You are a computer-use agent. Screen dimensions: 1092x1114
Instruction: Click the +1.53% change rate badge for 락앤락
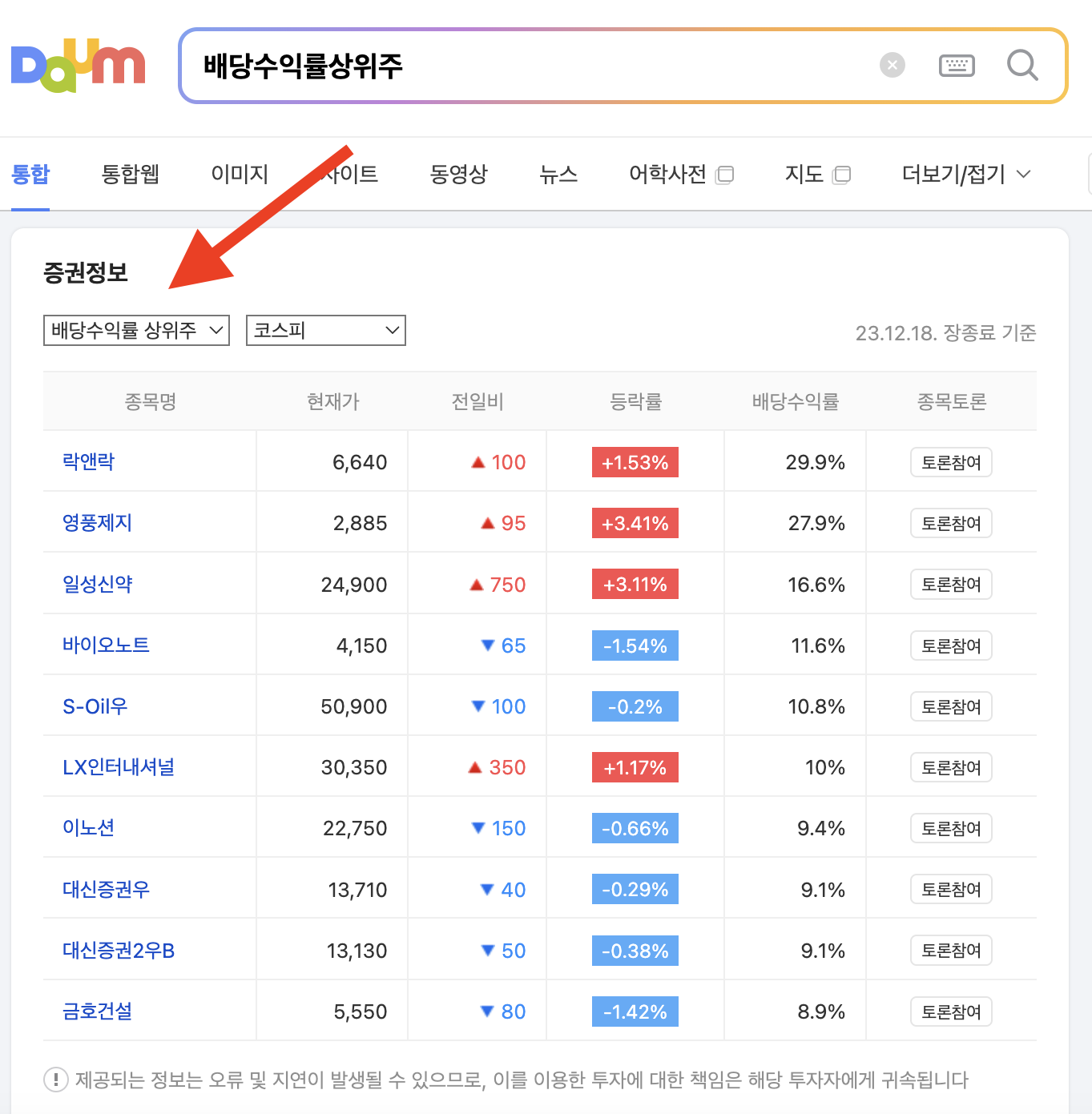pos(635,462)
